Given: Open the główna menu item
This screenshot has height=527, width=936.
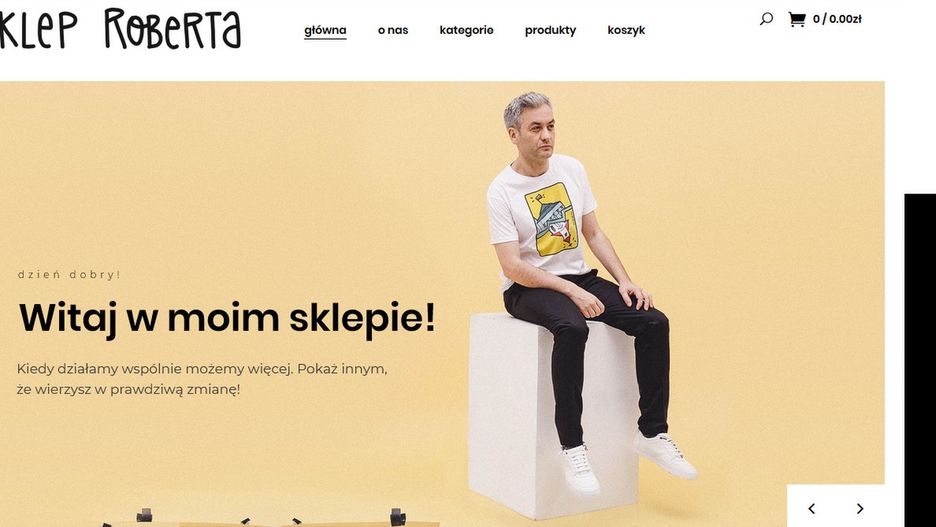Looking at the screenshot, I should pos(325,30).
